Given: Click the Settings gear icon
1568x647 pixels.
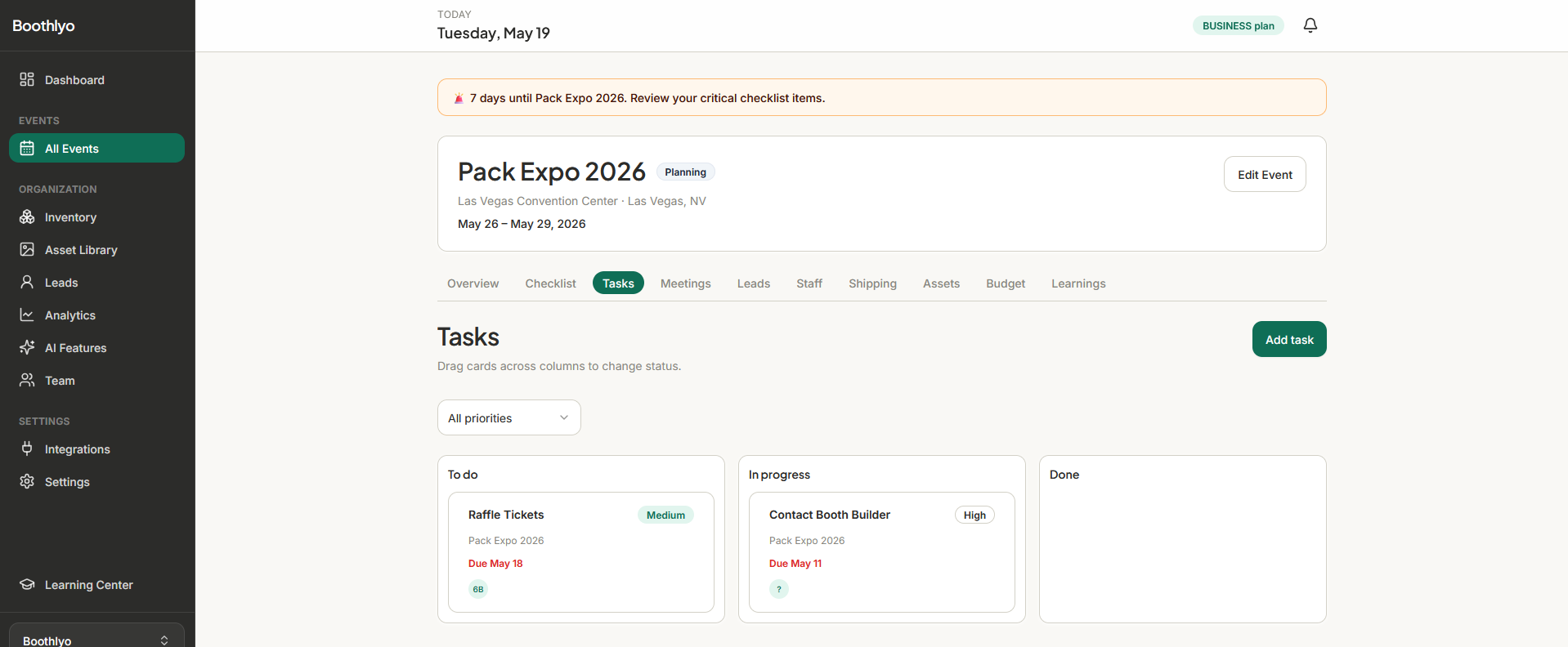Looking at the screenshot, I should [x=27, y=481].
